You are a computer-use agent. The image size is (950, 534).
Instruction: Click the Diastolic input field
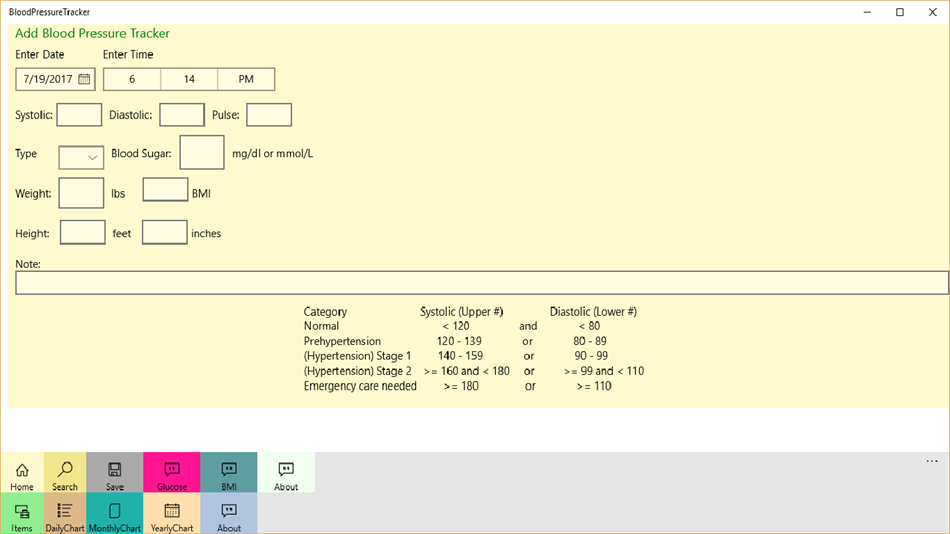(182, 115)
